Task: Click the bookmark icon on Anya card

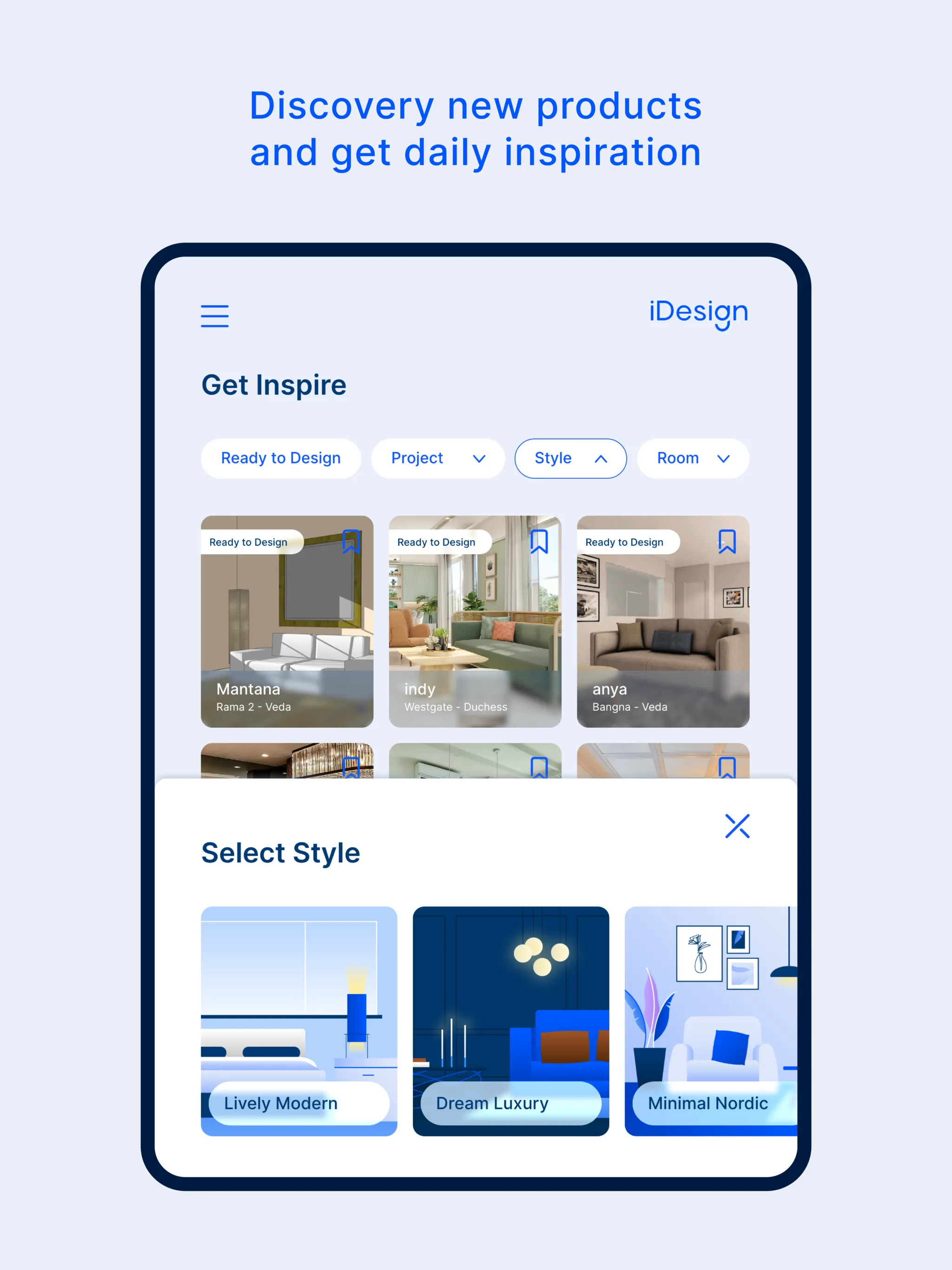Action: pyautogui.click(x=728, y=542)
